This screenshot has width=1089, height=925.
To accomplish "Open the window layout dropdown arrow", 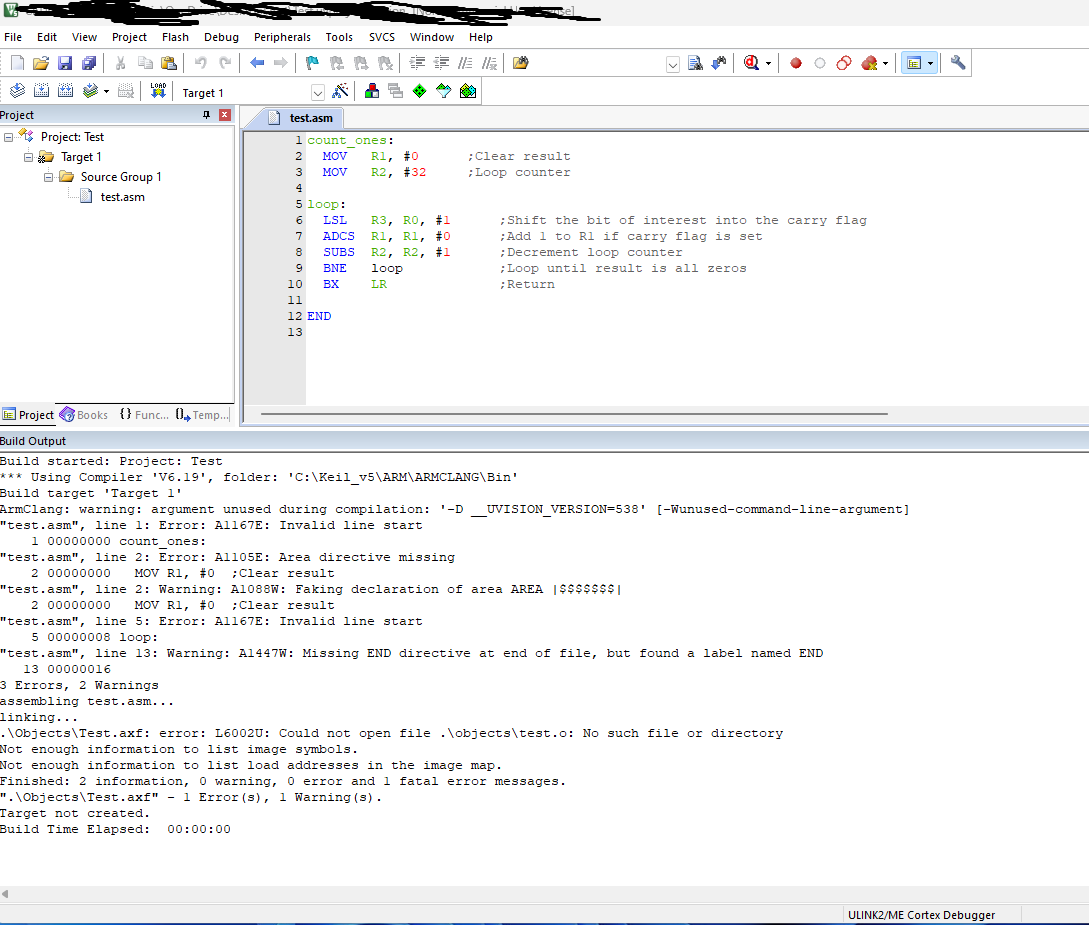I will pos(930,62).
